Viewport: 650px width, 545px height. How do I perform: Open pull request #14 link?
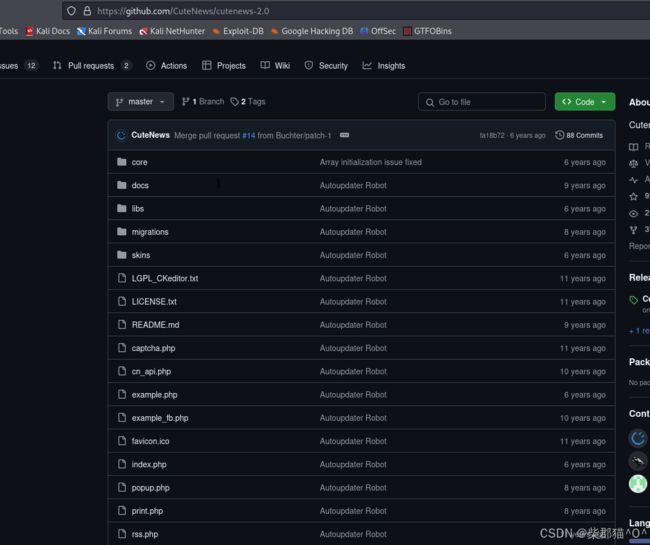(x=249, y=136)
